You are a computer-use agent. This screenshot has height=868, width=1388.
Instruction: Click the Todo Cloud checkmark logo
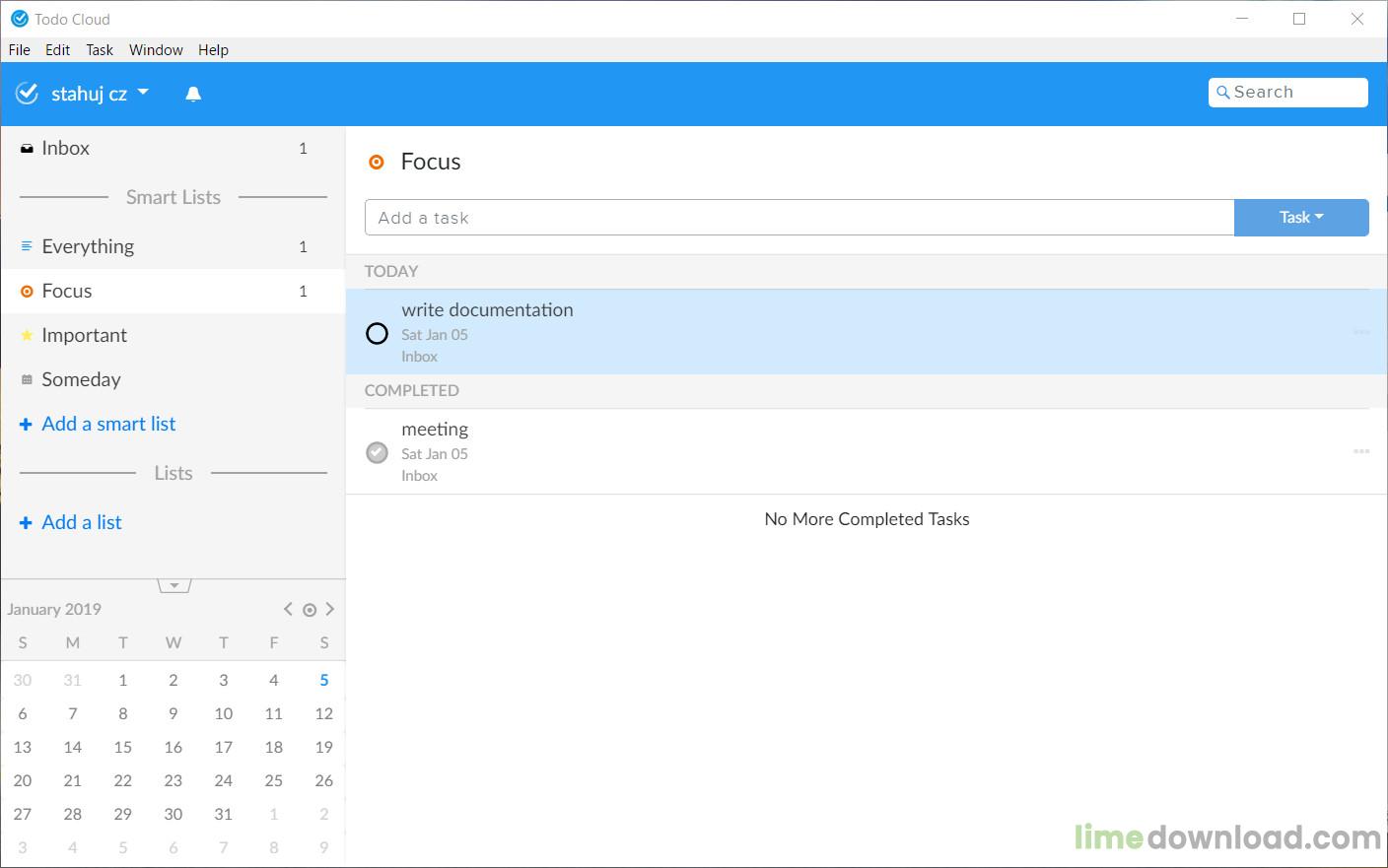(28, 94)
